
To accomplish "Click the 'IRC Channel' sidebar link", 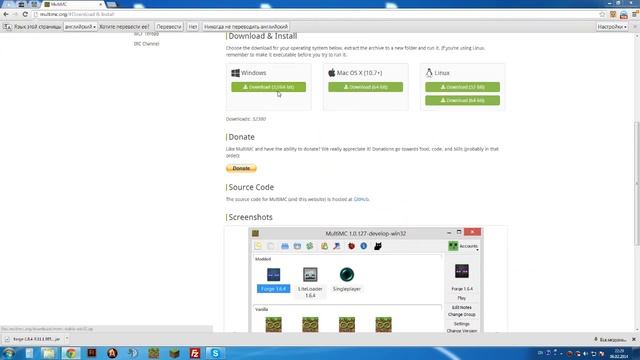I will click(x=147, y=44).
